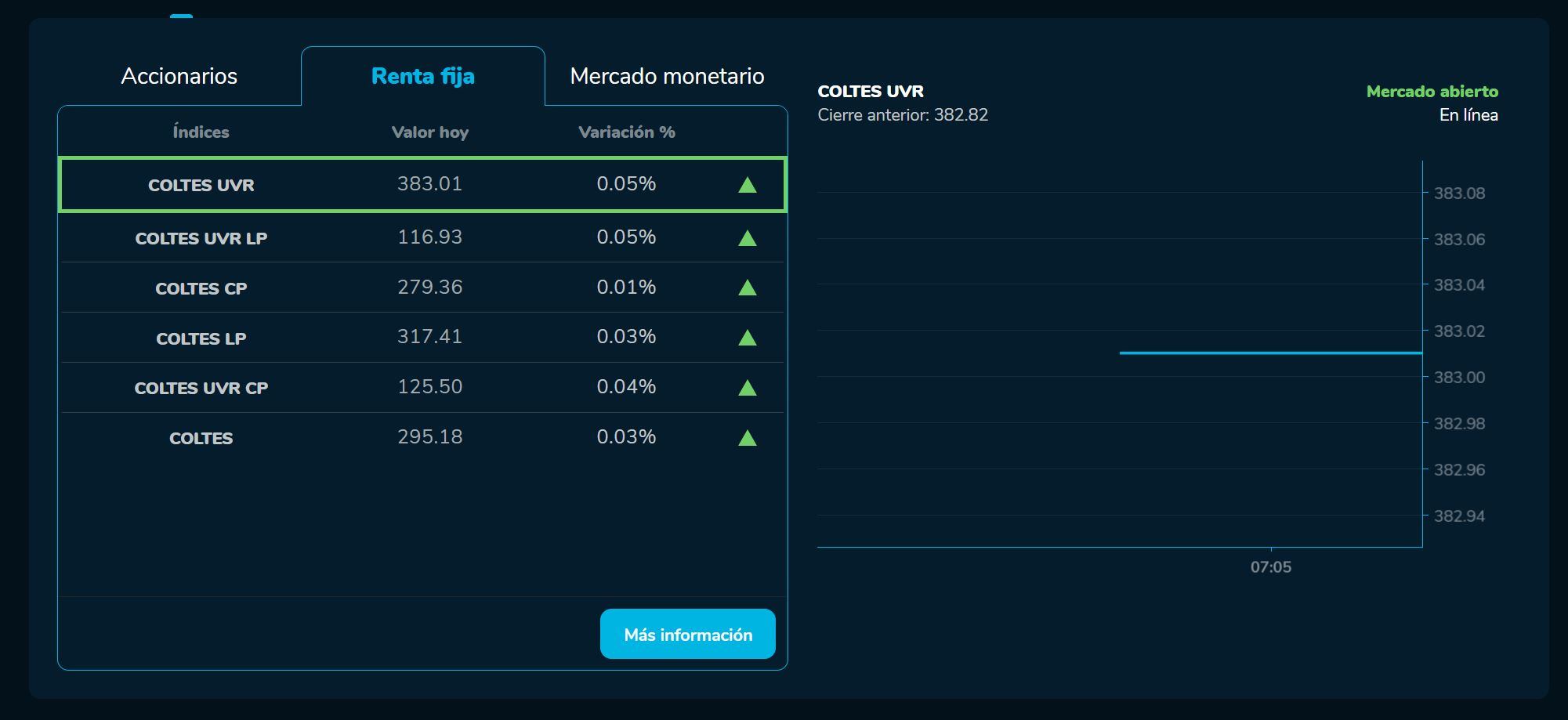Click the green up arrow for COLTES UVR CP
Screen dimensions: 1568x720
click(747, 388)
